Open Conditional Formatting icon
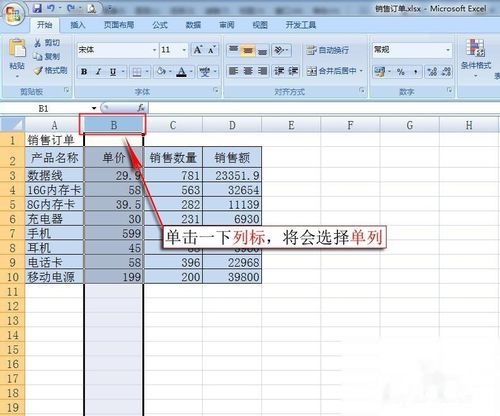This screenshot has width=500, height=416. click(475, 48)
